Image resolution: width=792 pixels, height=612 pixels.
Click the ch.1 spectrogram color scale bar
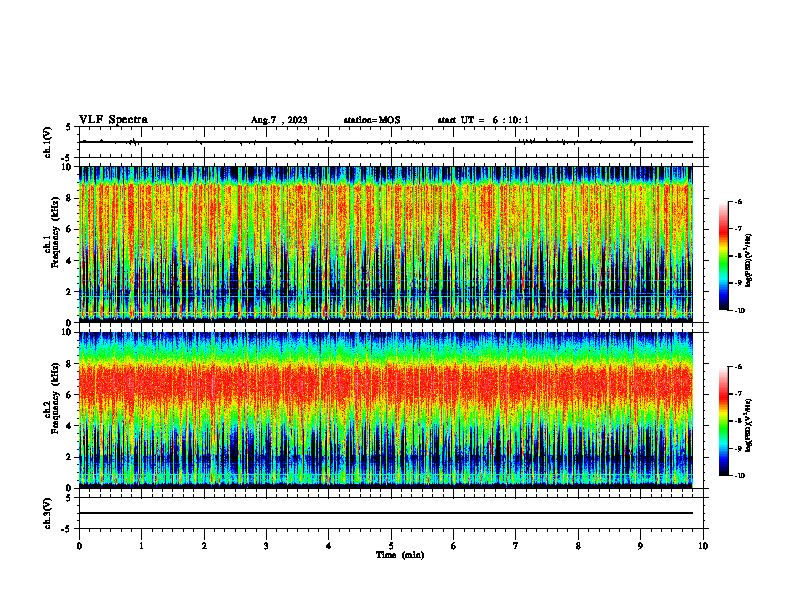724,256
